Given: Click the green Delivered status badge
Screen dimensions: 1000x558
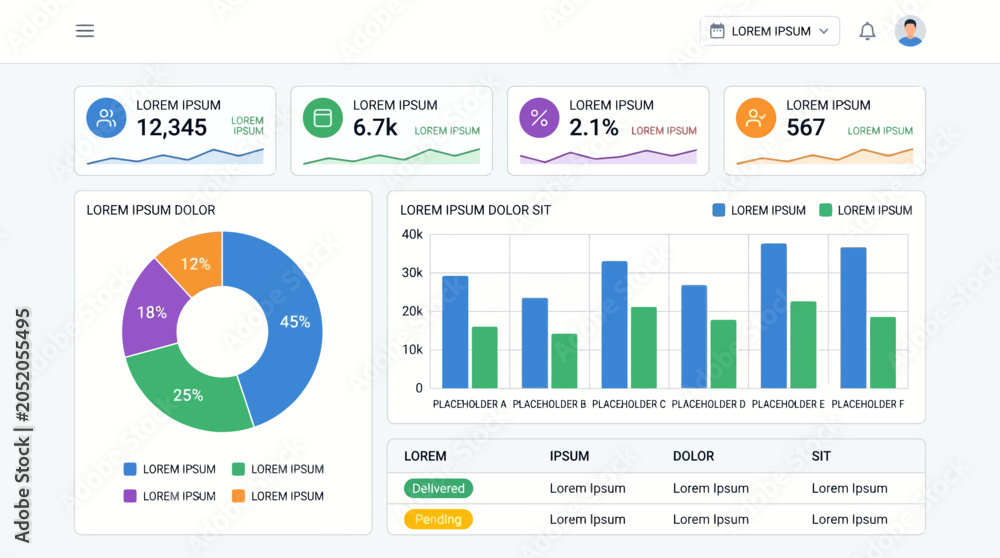Looking at the screenshot, I should (x=438, y=488).
